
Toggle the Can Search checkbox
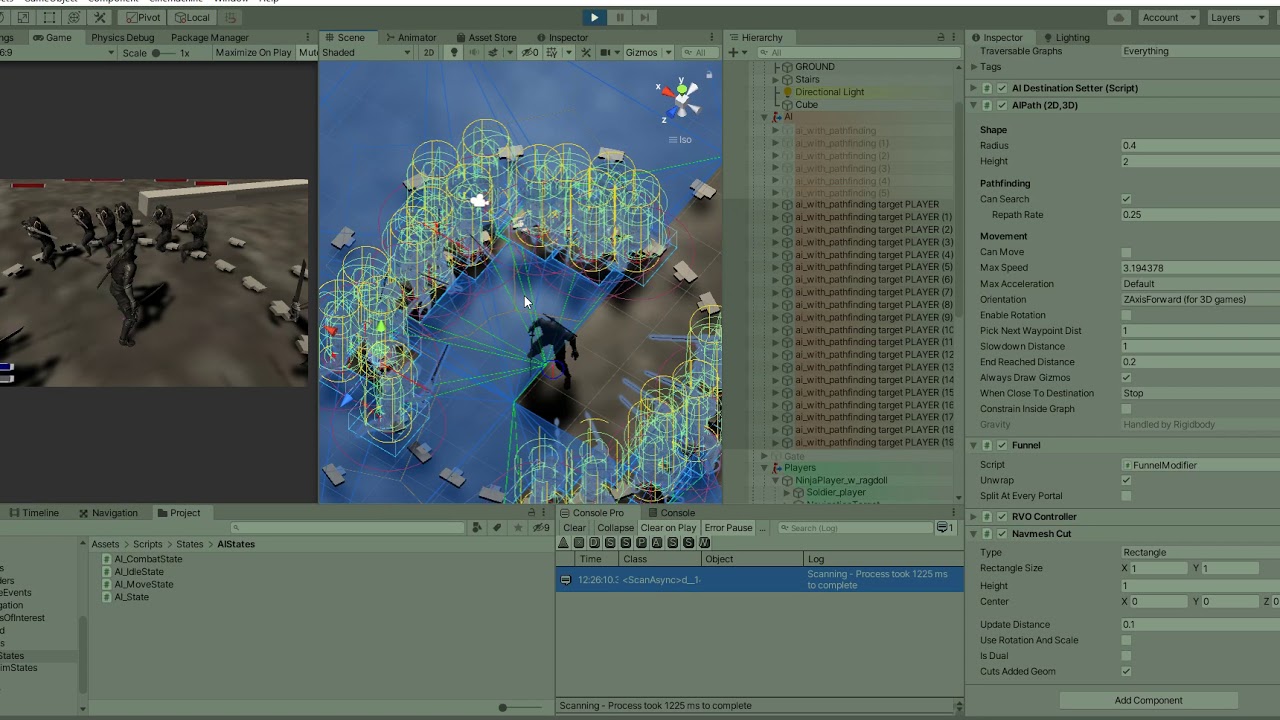click(1126, 199)
